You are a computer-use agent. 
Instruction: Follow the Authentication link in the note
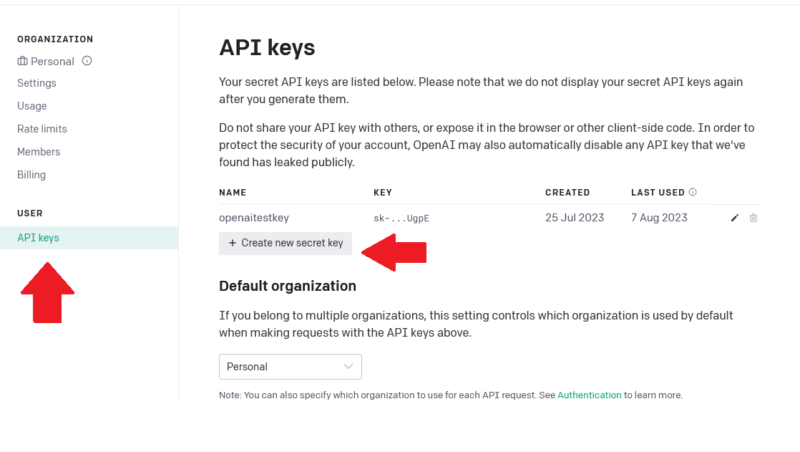tap(589, 395)
